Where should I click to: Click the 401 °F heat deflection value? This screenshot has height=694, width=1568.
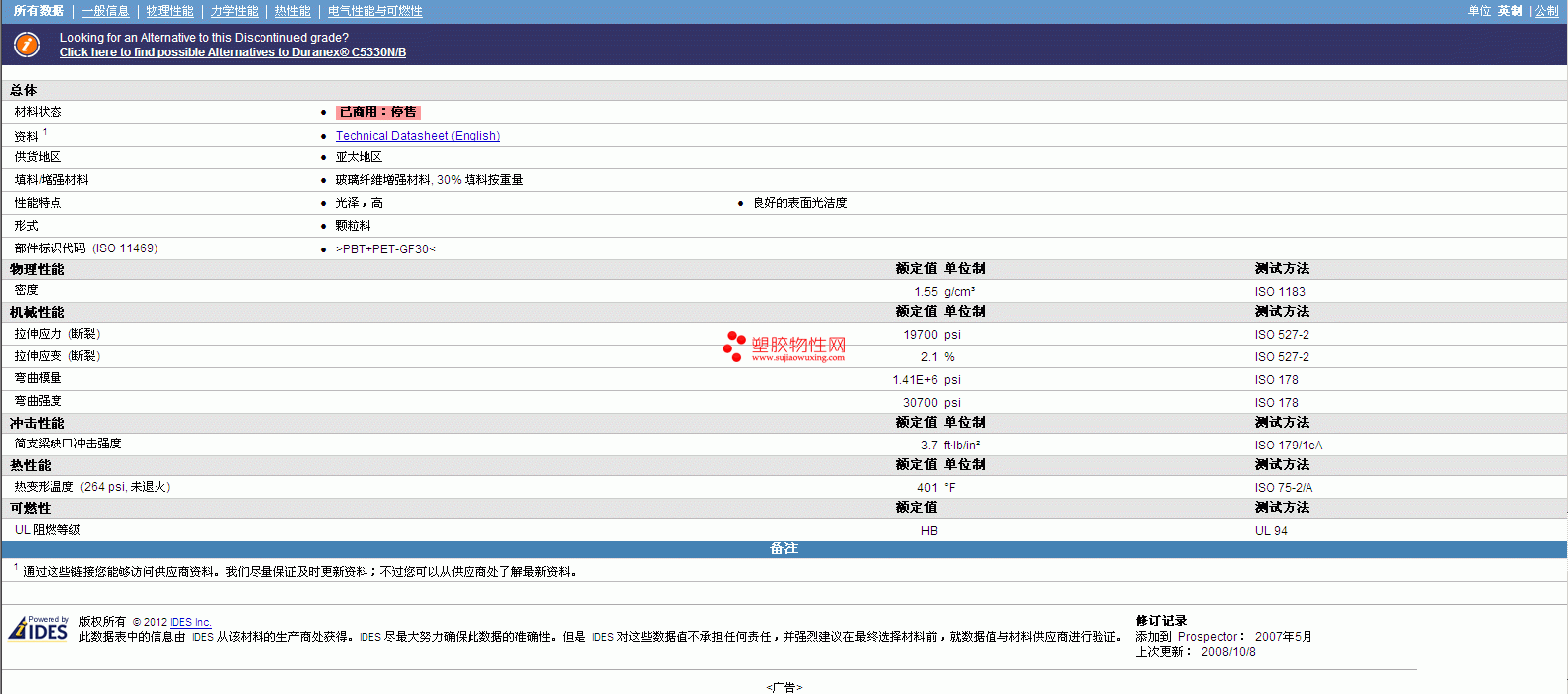[x=936, y=488]
